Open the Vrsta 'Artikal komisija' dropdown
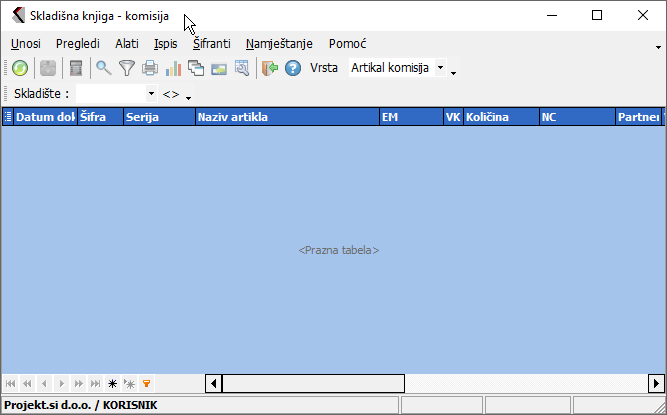 (x=440, y=68)
